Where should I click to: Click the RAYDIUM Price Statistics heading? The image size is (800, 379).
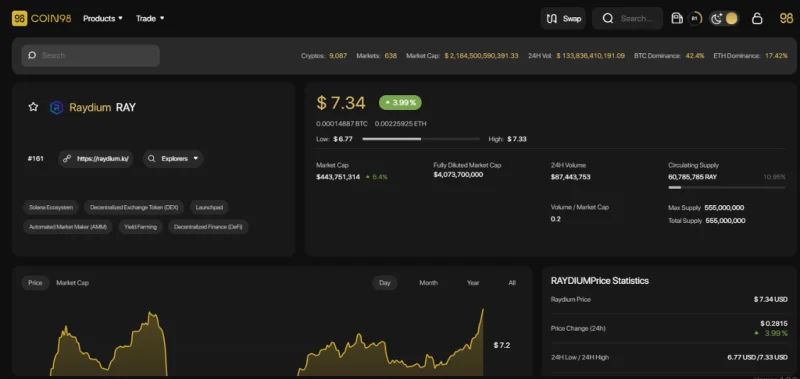(x=600, y=281)
